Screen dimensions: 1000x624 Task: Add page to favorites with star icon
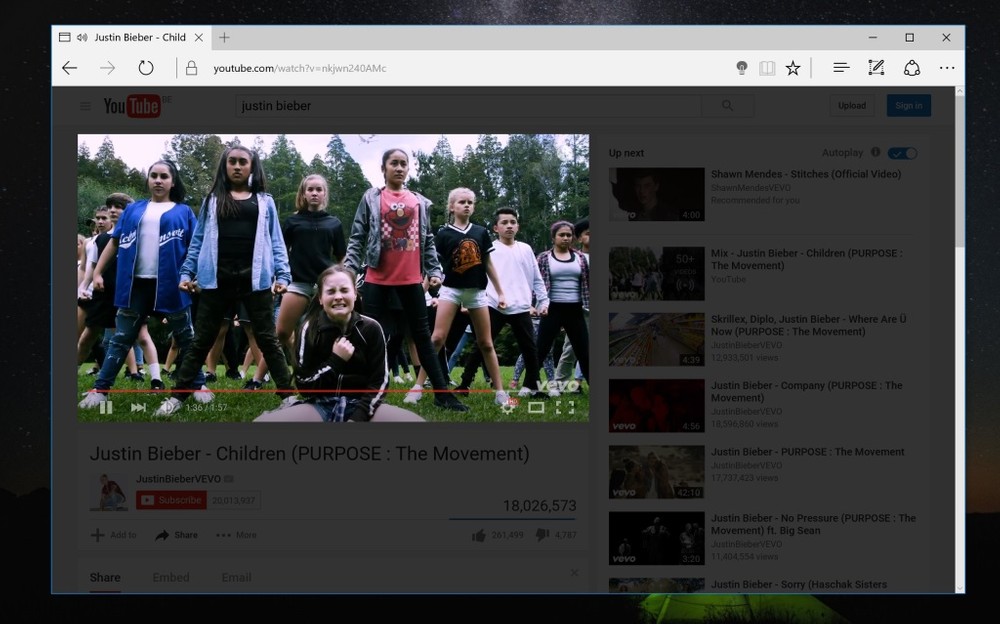pos(793,68)
